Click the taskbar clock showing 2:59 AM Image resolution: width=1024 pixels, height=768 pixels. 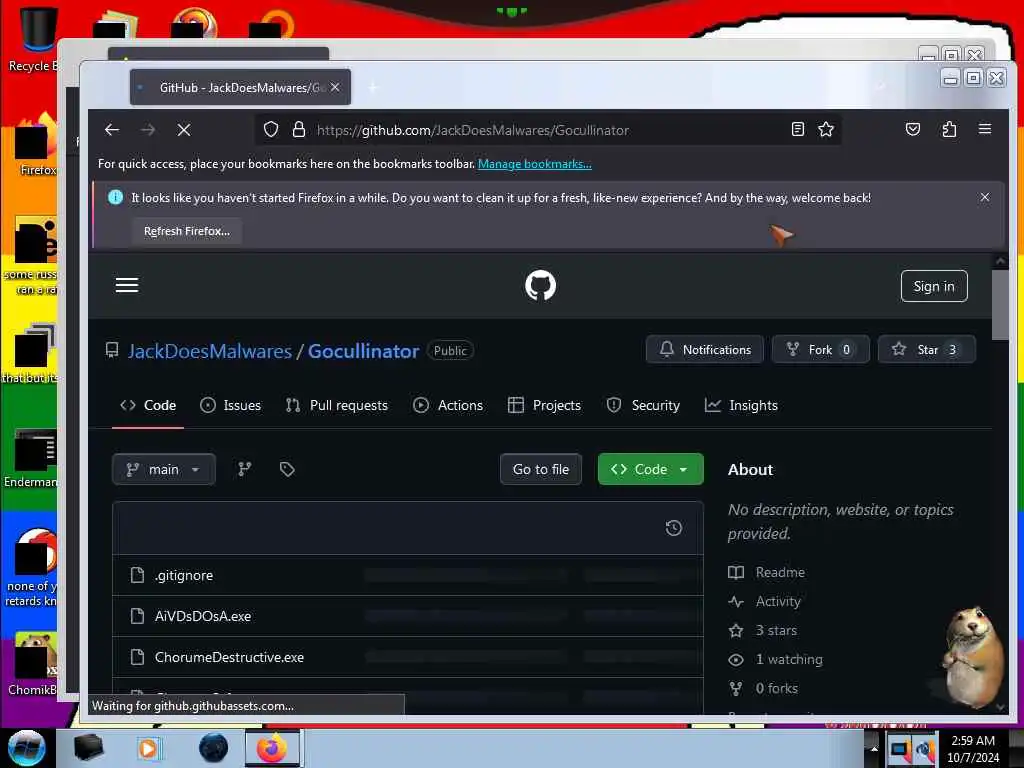[972, 748]
